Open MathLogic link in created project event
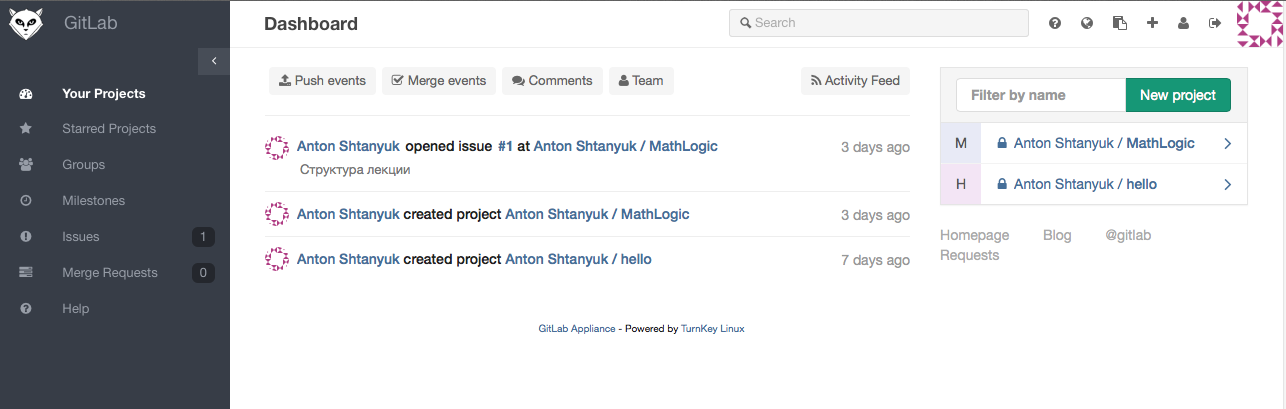The image size is (1286, 409). point(597,214)
